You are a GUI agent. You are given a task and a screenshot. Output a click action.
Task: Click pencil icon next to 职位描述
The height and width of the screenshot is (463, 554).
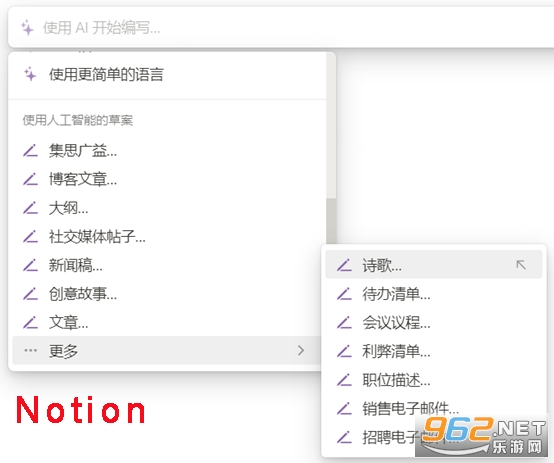click(344, 380)
